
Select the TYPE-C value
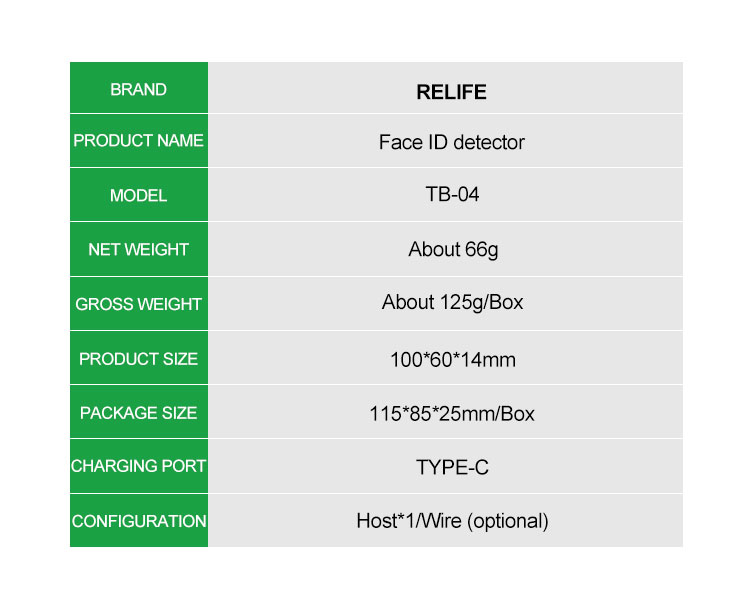452,467
